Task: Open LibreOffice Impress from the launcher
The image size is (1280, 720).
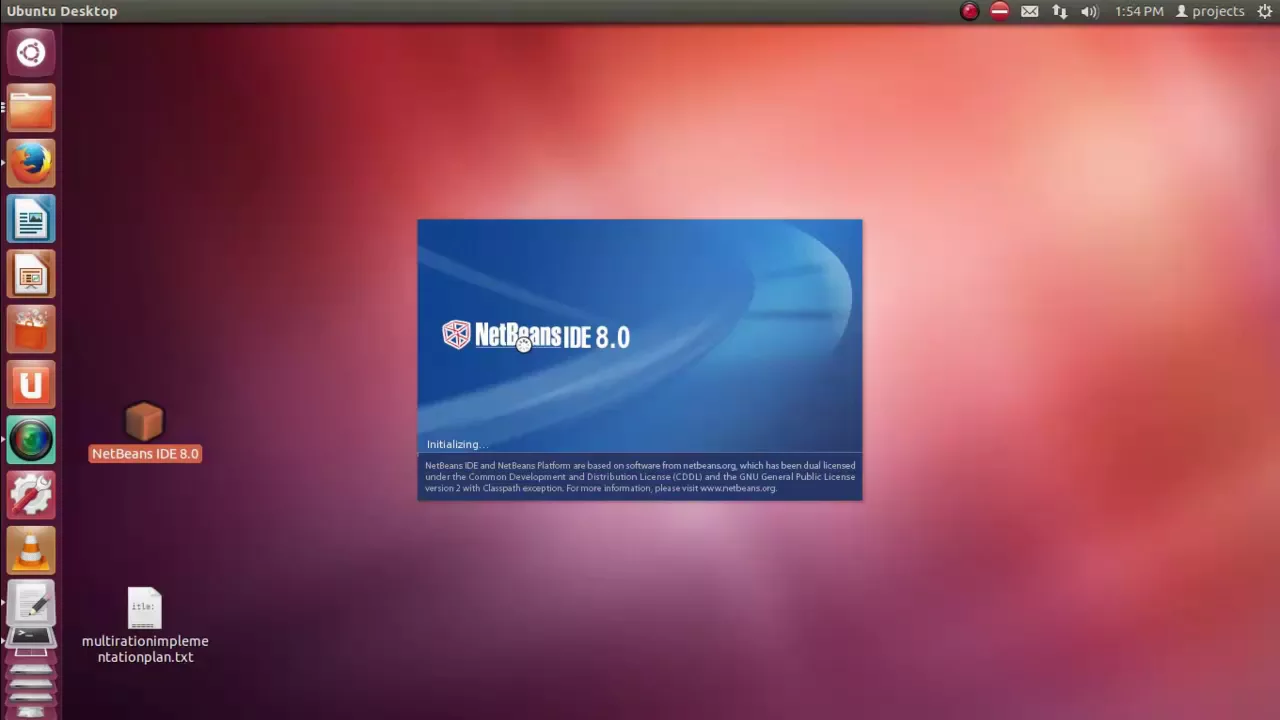Action: coord(31,274)
